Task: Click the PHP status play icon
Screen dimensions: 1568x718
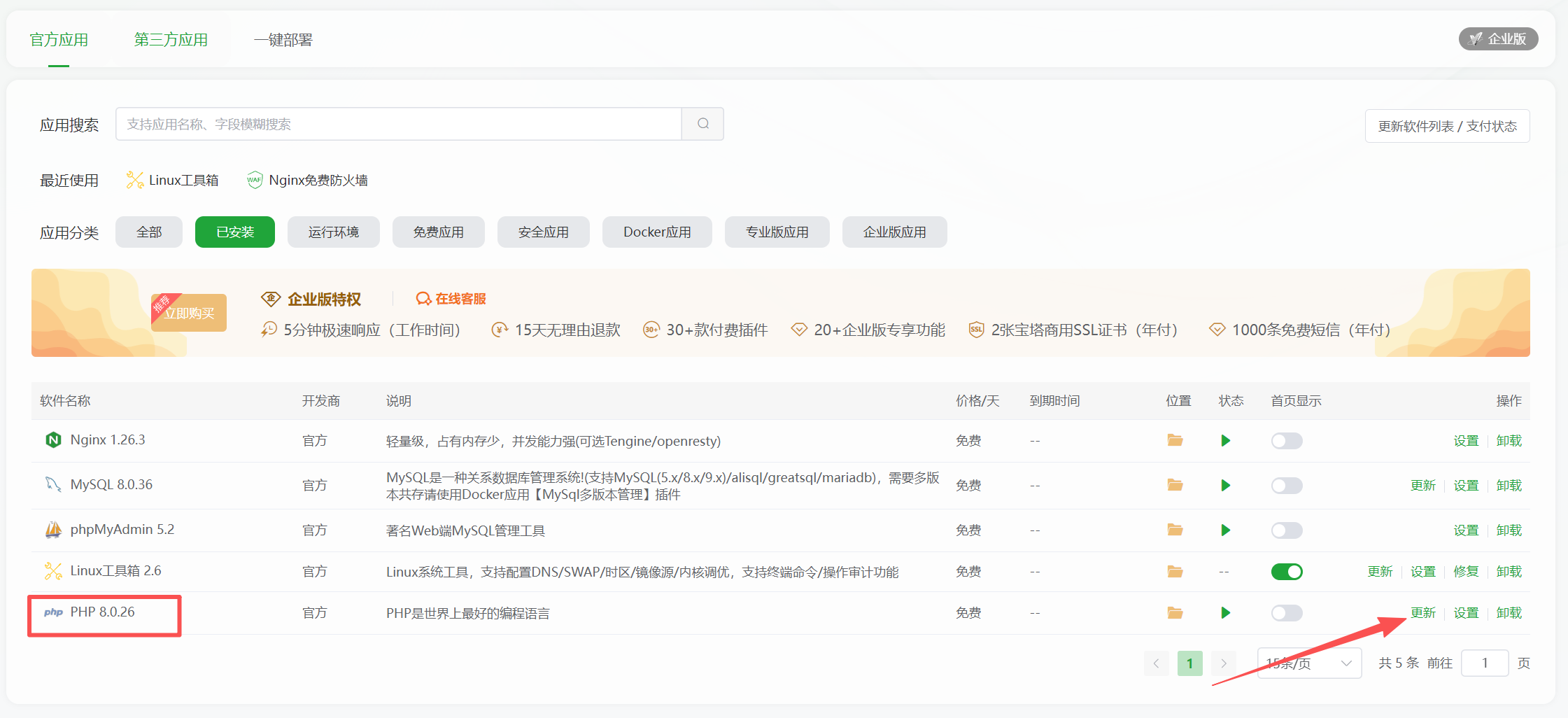Action: tap(1225, 613)
